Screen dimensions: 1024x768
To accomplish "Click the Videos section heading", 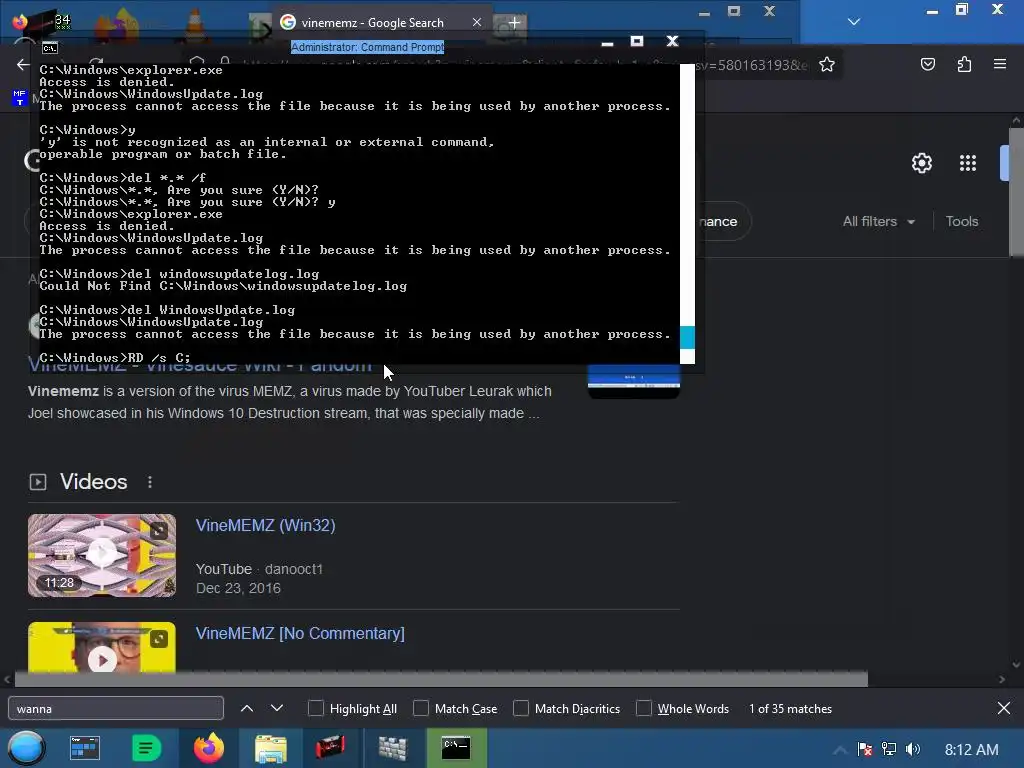I will (93, 482).
